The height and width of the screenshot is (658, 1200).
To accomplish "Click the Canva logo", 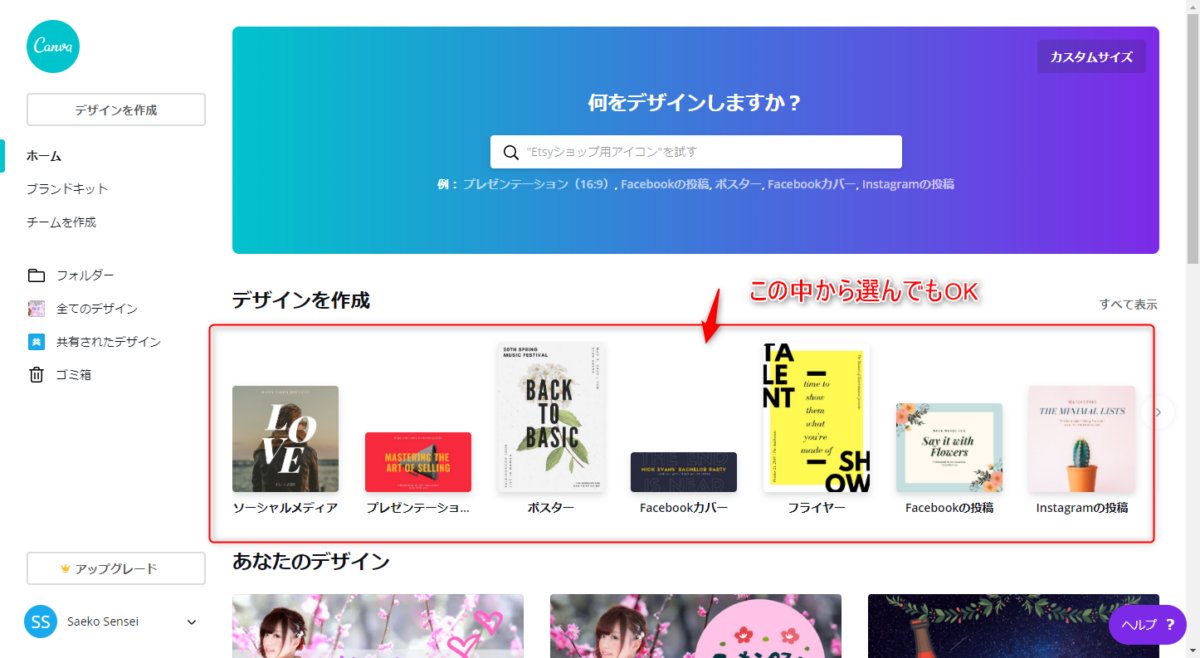I will pyautogui.click(x=53, y=46).
